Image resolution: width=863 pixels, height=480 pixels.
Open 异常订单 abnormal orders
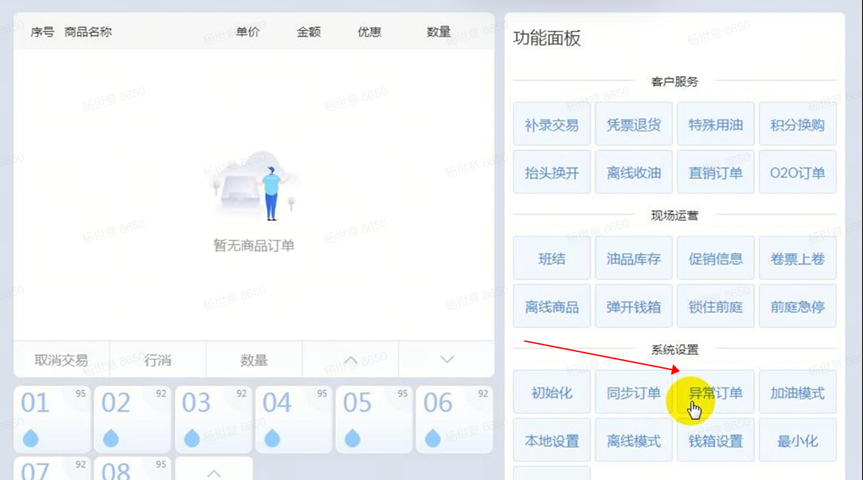pos(715,393)
